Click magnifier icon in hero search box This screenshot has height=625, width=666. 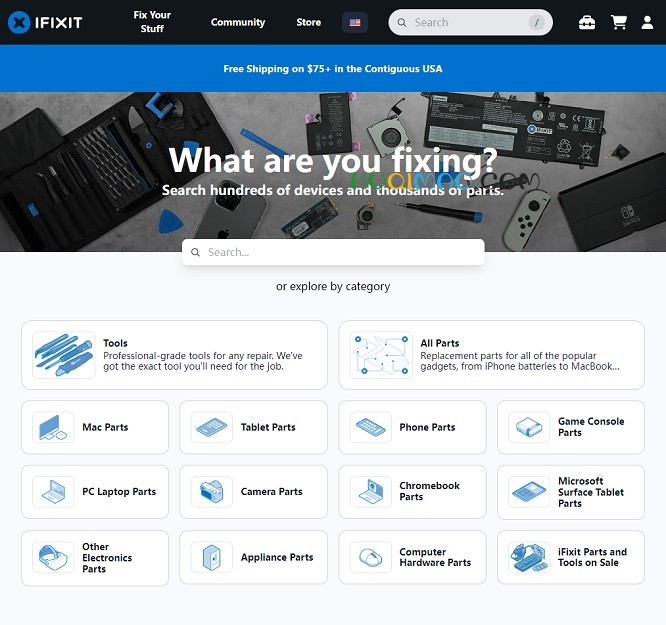(x=195, y=252)
